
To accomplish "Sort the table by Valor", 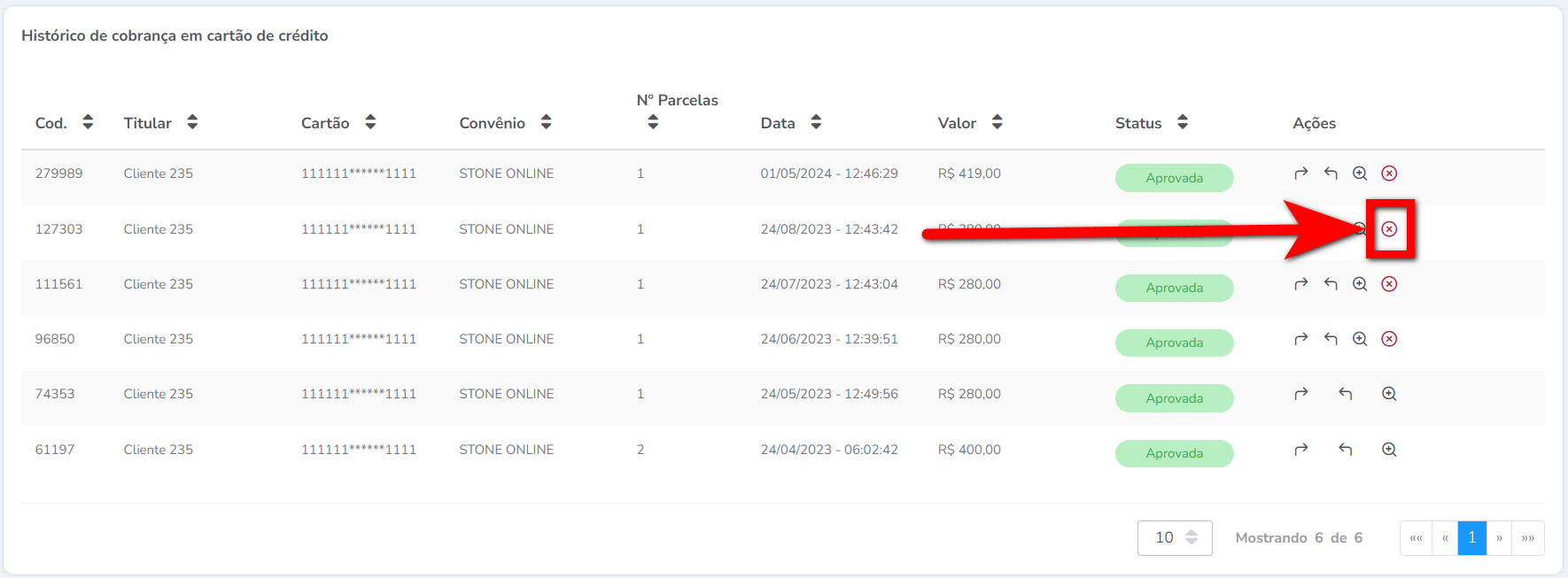I will tap(997, 122).
